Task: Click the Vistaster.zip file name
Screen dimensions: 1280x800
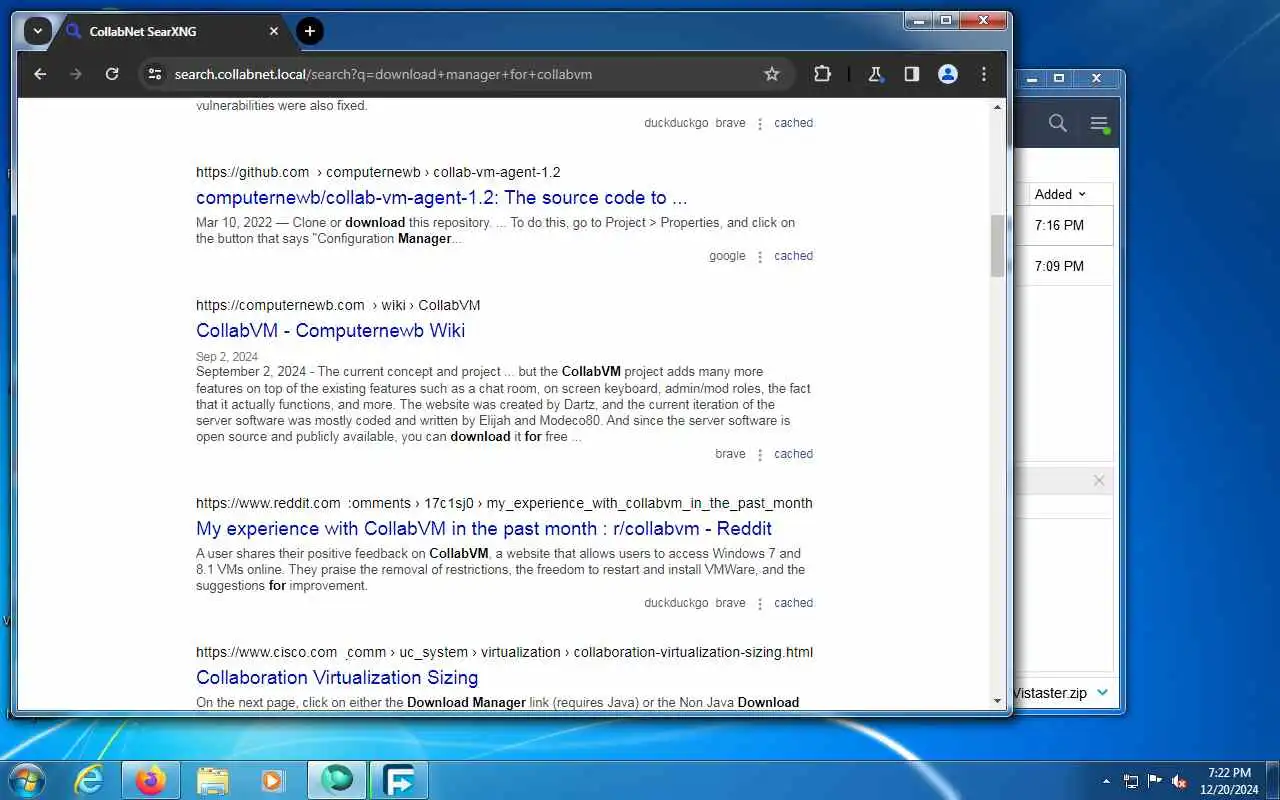Action: [1050, 693]
